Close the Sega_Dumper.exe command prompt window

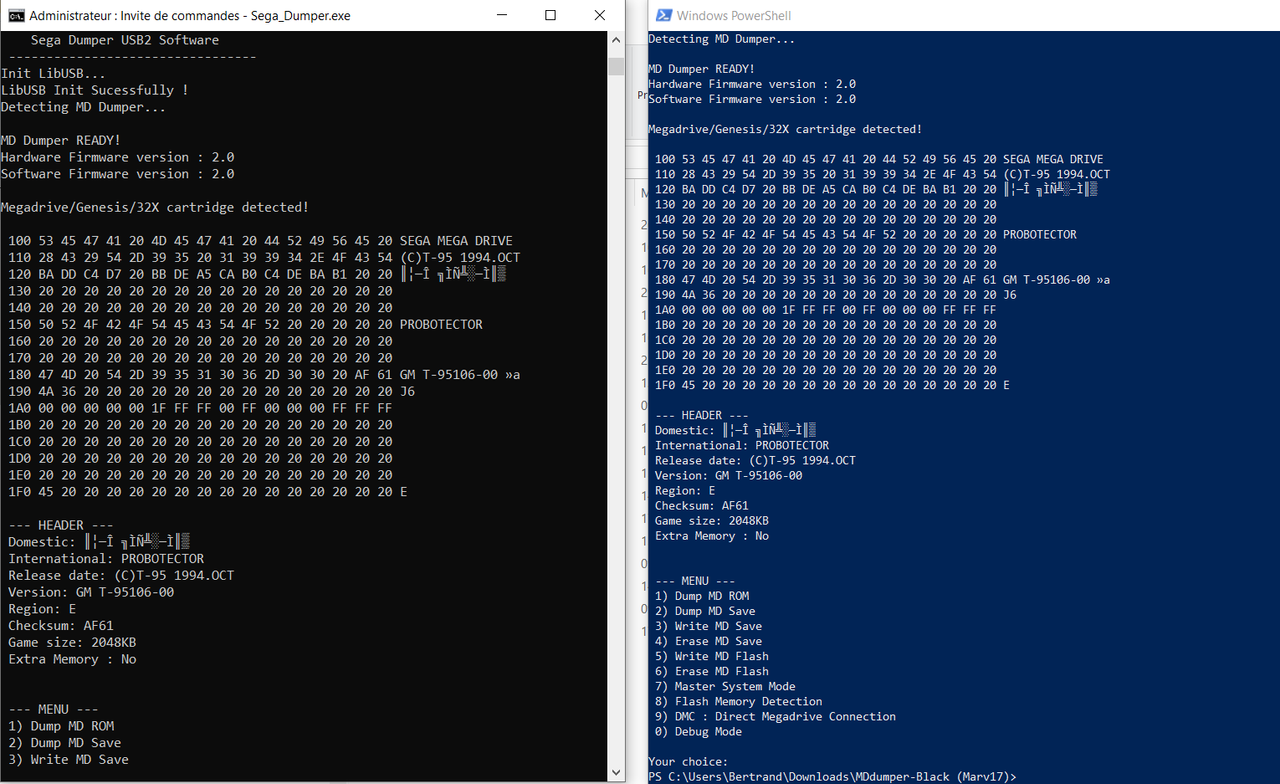point(598,15)
